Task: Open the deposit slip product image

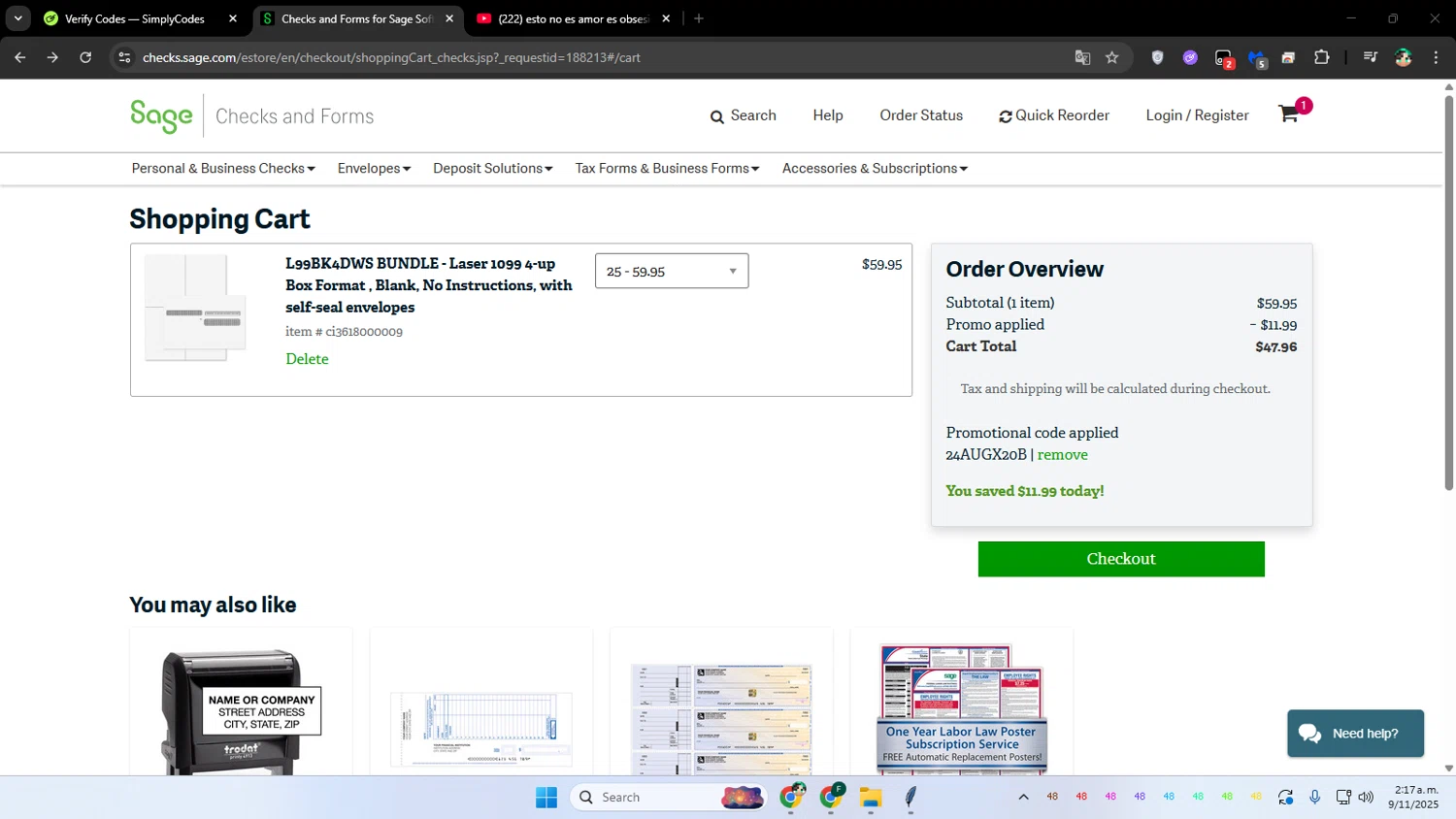Action: coord(481,729)
